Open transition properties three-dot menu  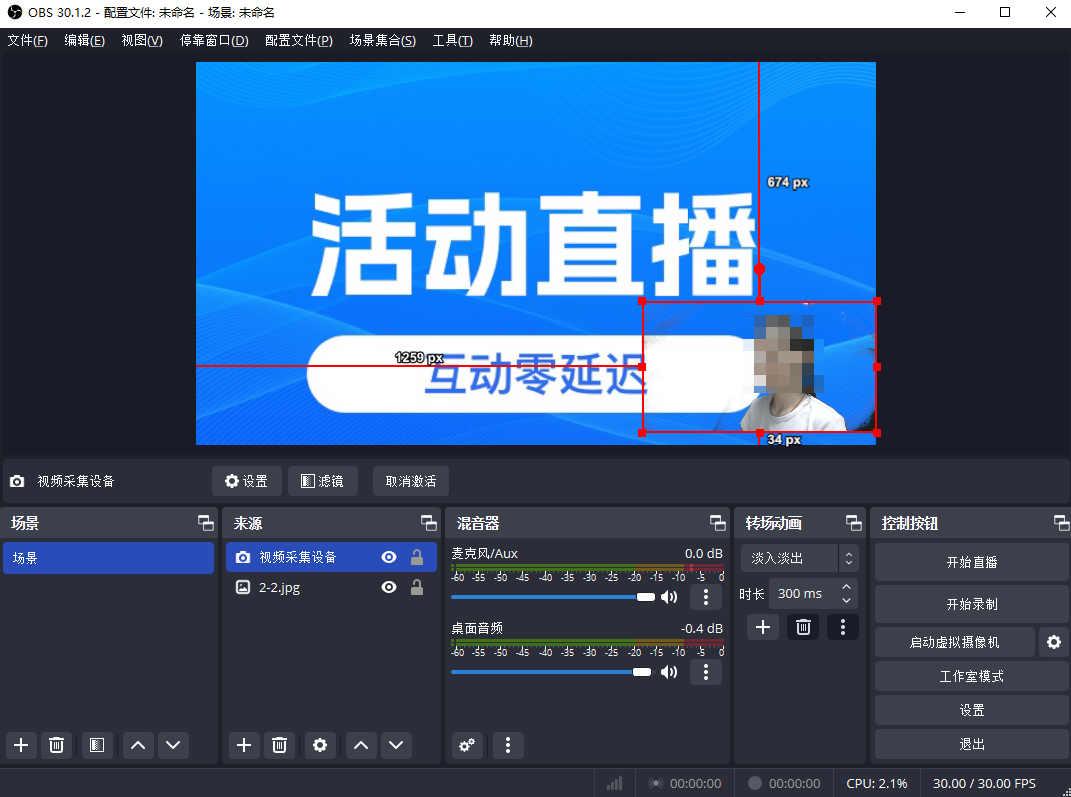(843, 627)
